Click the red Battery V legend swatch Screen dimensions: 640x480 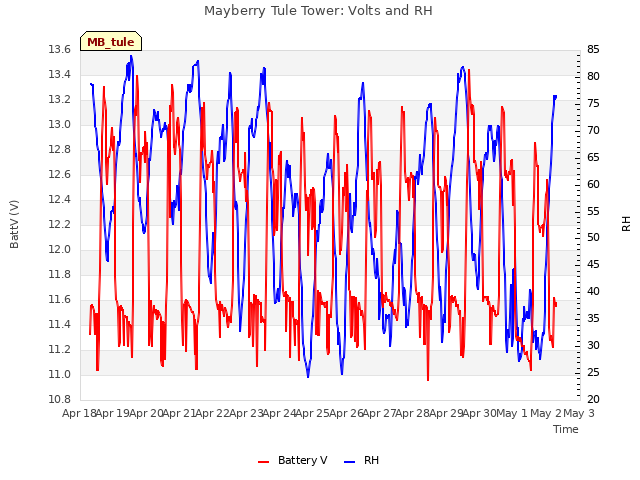click(x=264, y=461)
